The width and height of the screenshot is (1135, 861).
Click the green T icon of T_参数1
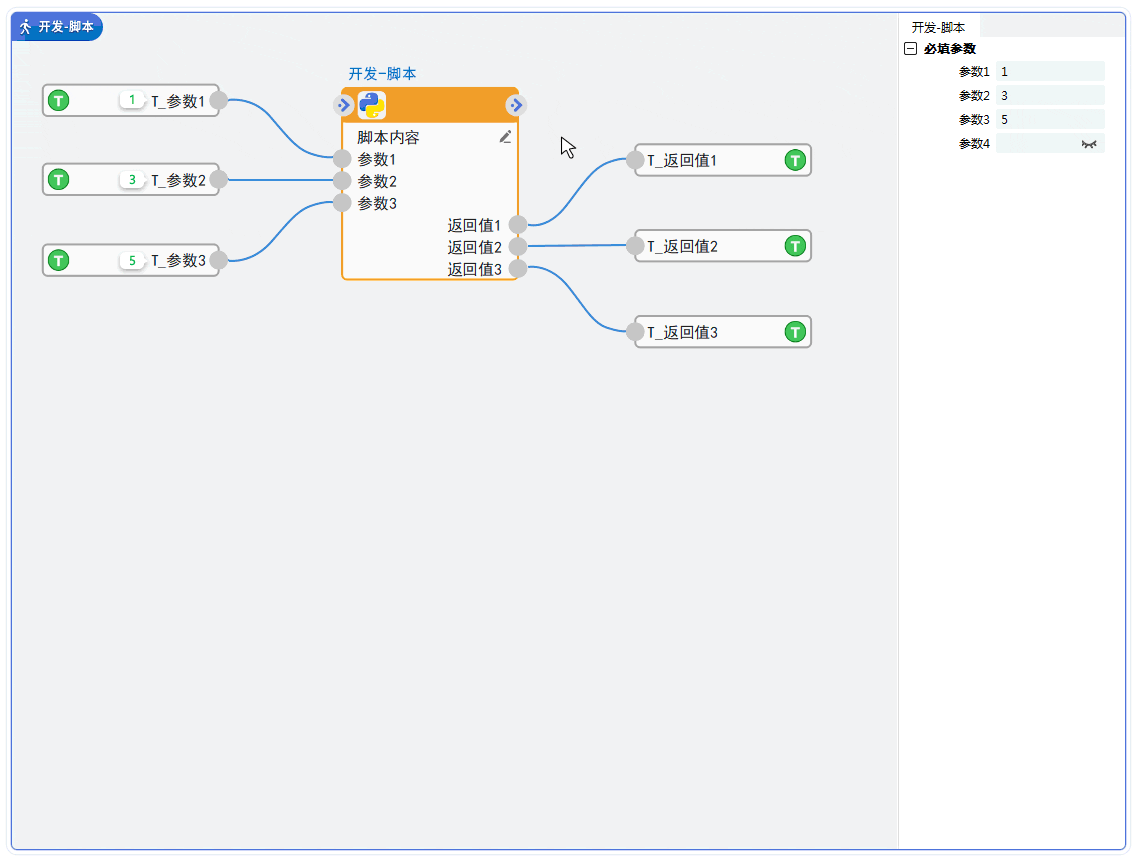click(59, 100)
